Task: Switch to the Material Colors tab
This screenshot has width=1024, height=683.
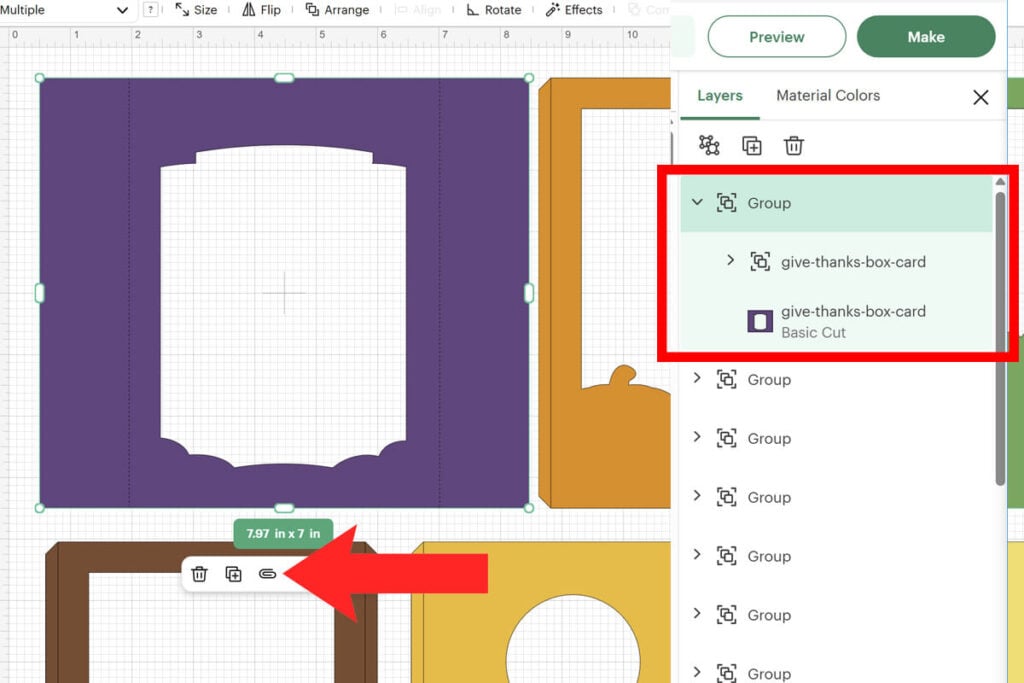Action: 827,95
